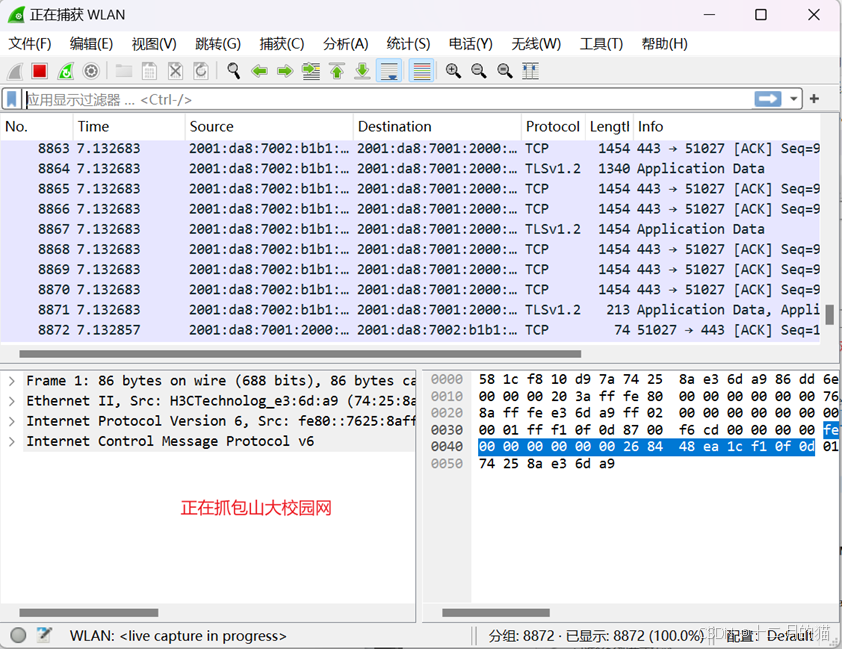Select packet 8867 Application Data row
The image size is (842, 649).
pyautogui.click(x=410, y=229)
